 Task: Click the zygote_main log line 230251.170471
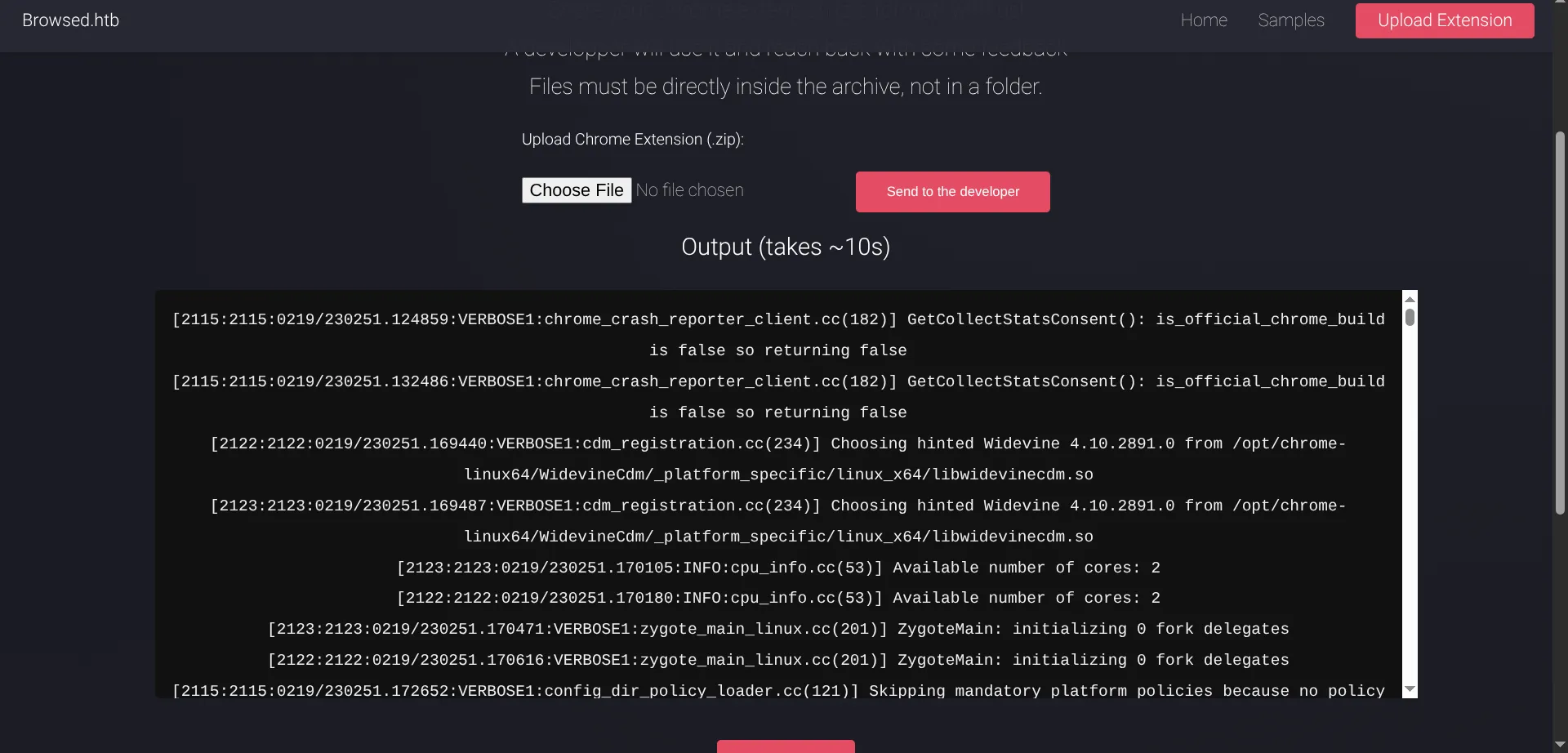(778, 629)
